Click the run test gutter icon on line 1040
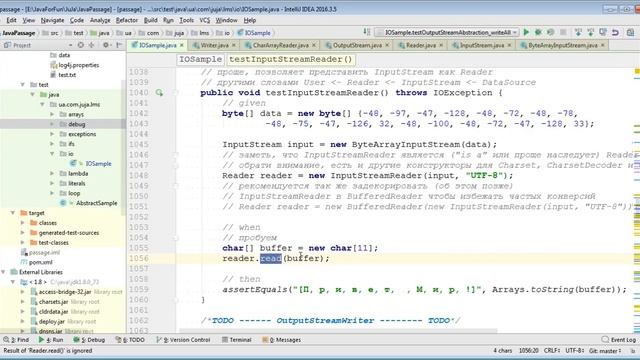 click(159, 93)
